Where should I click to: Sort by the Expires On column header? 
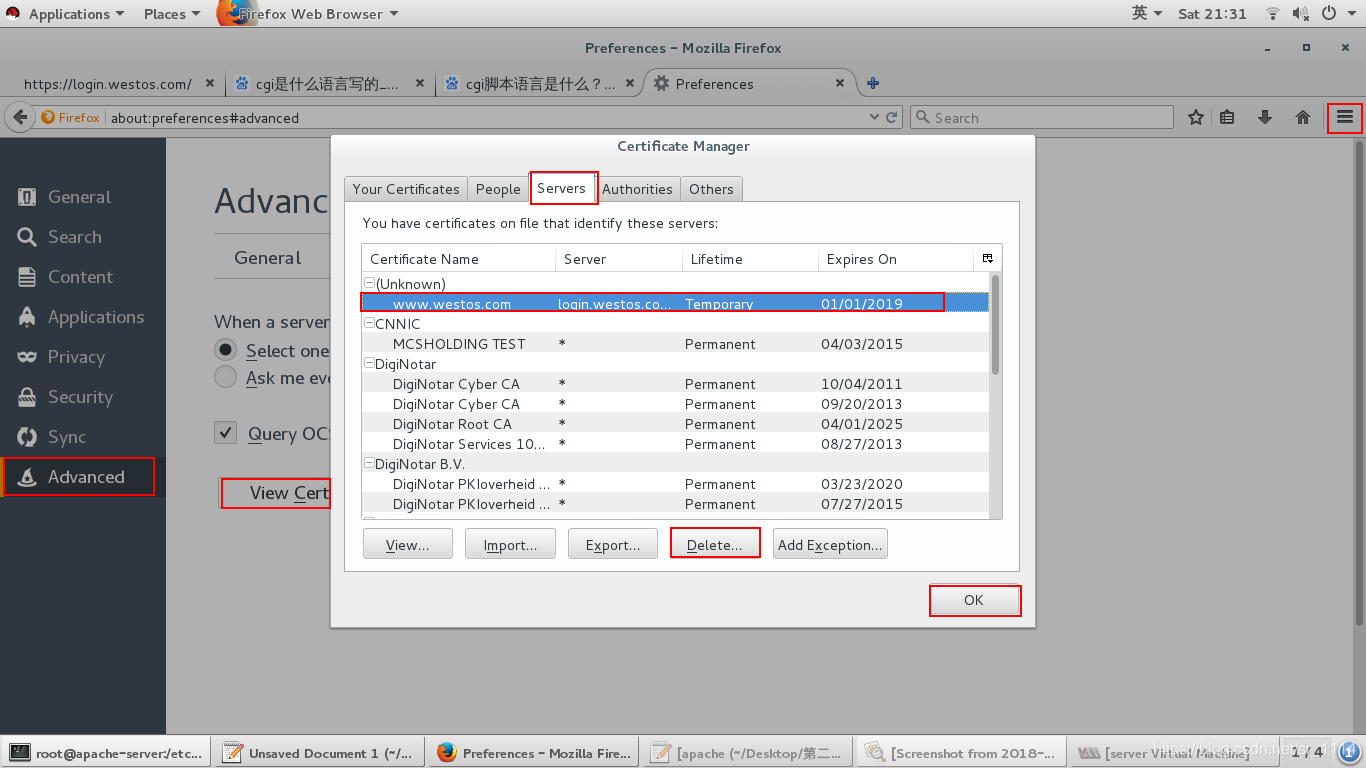tap(897, 259)
